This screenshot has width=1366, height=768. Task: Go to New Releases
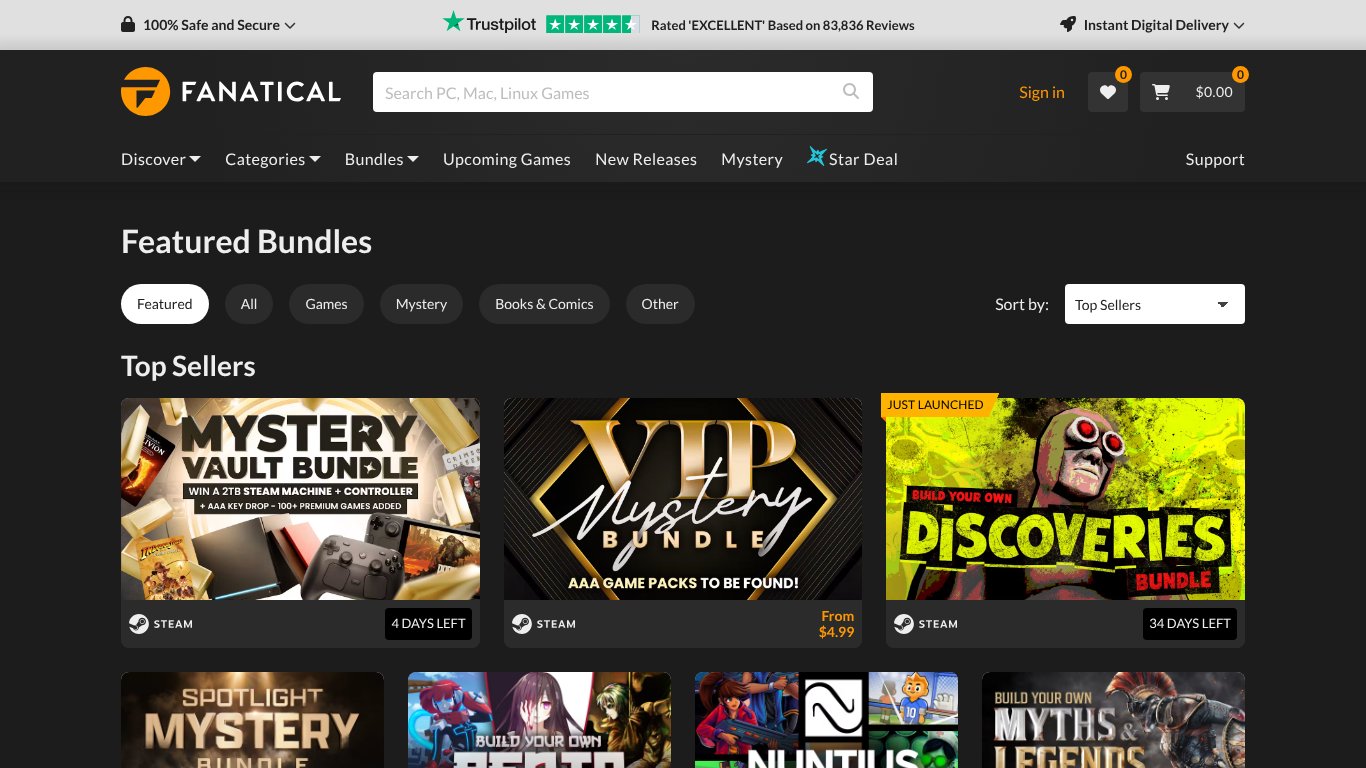(x=646, y=159)
